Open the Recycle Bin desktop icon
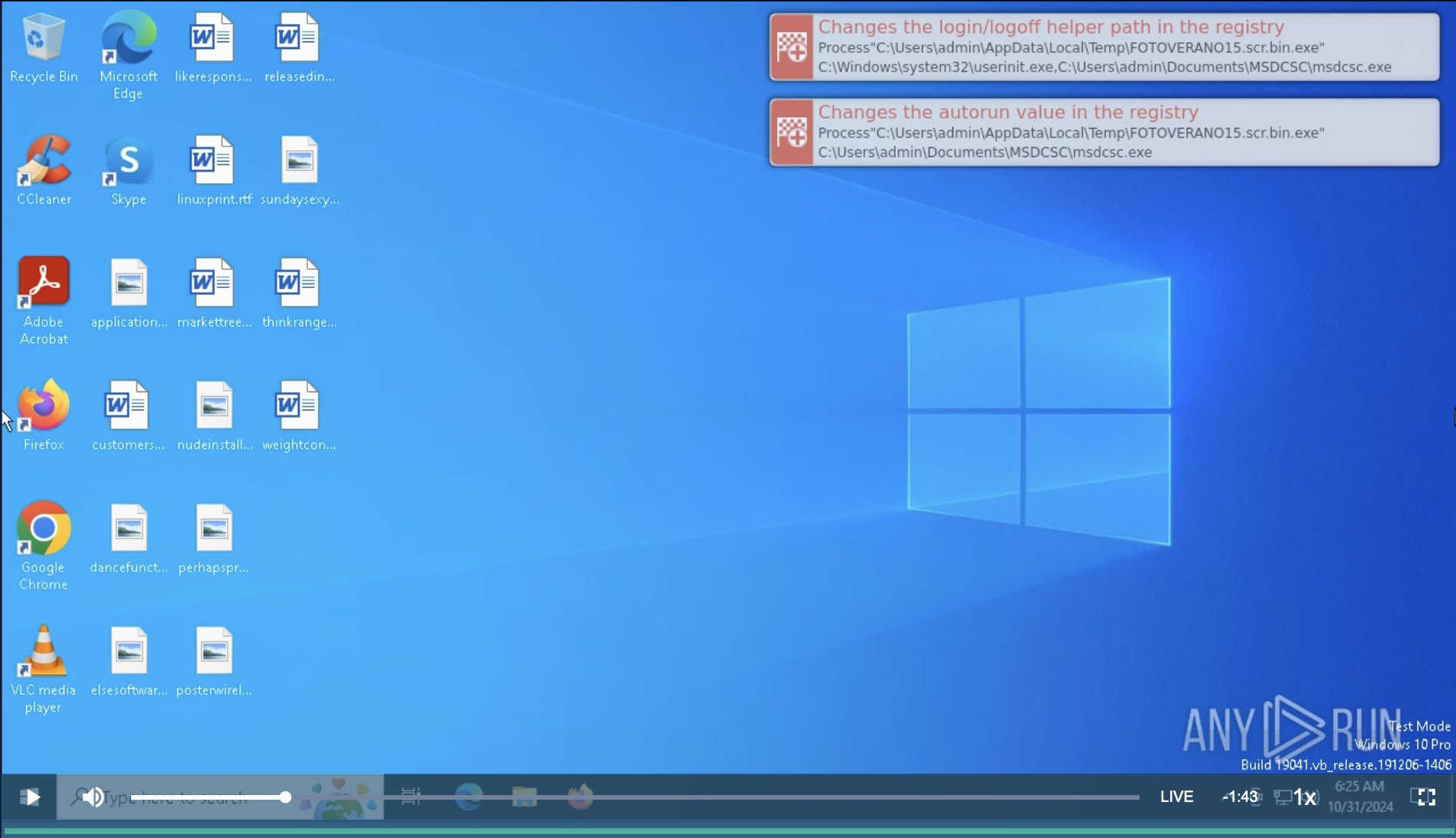Screen dimensions: 1456x838 pos(44,47)
